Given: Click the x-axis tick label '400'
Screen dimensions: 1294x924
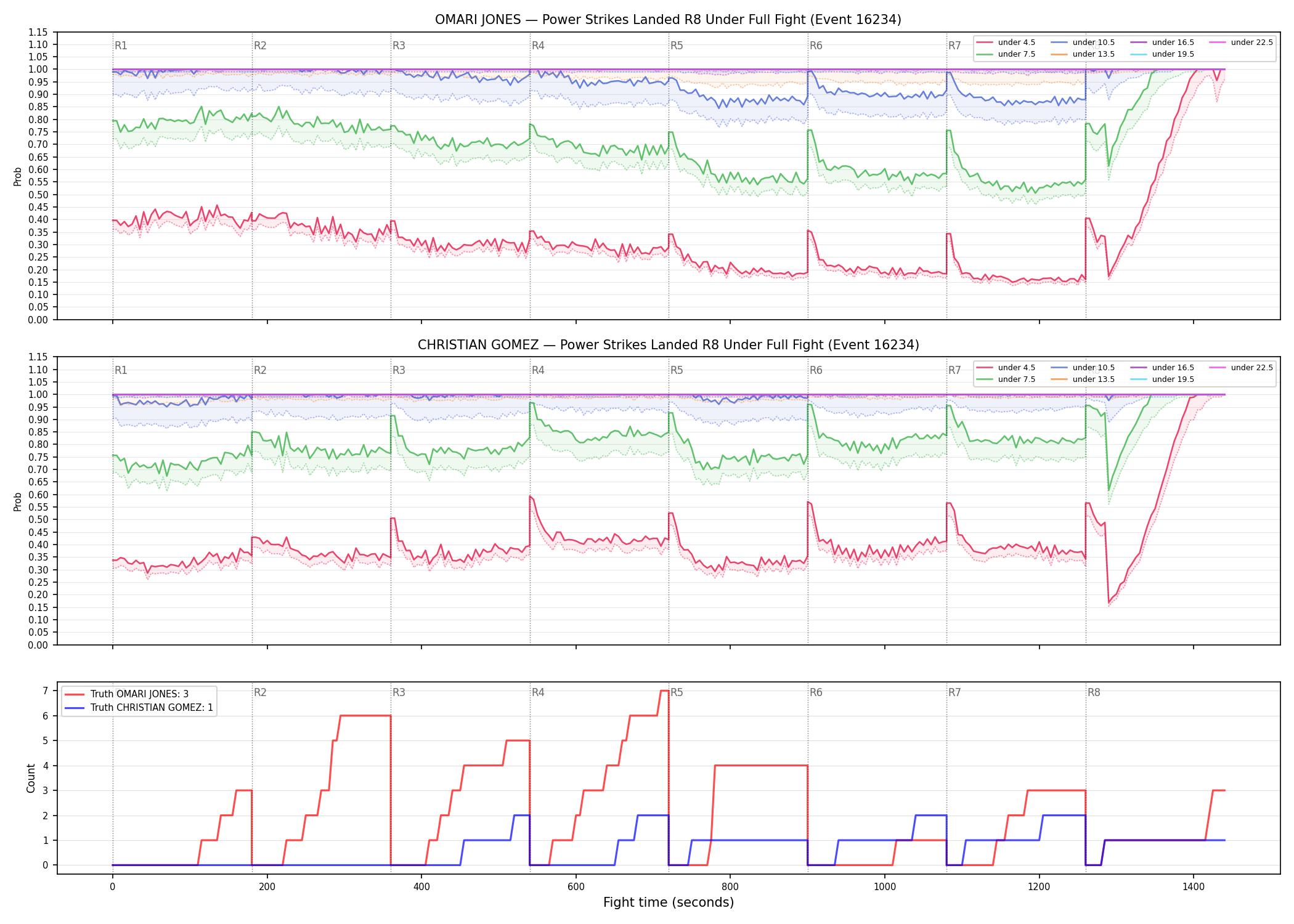Looking at the screenshot, I should [x=421, y=887].
